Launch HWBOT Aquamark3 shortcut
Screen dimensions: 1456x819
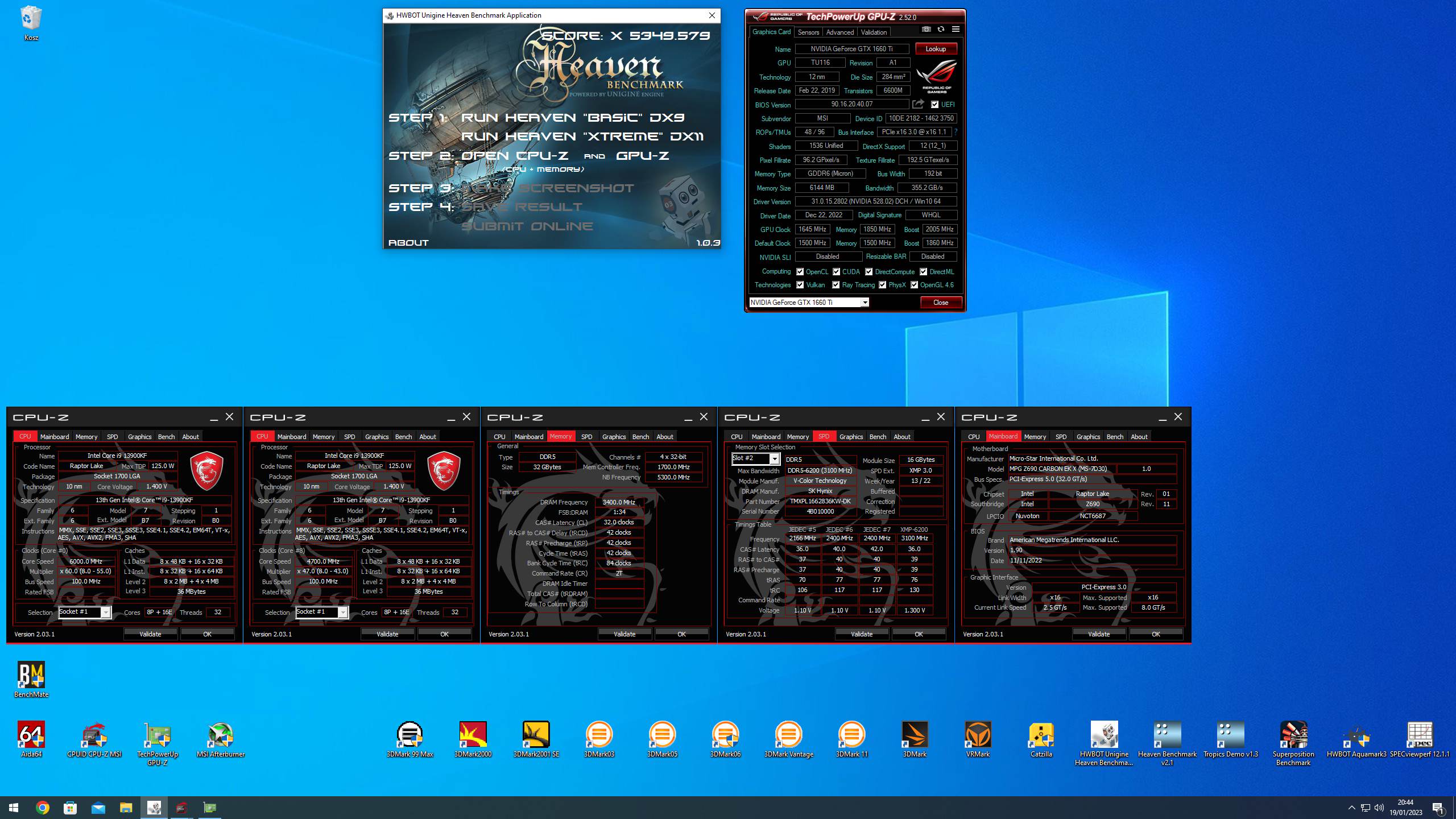pyautogui.click(x=1356, y=739)
